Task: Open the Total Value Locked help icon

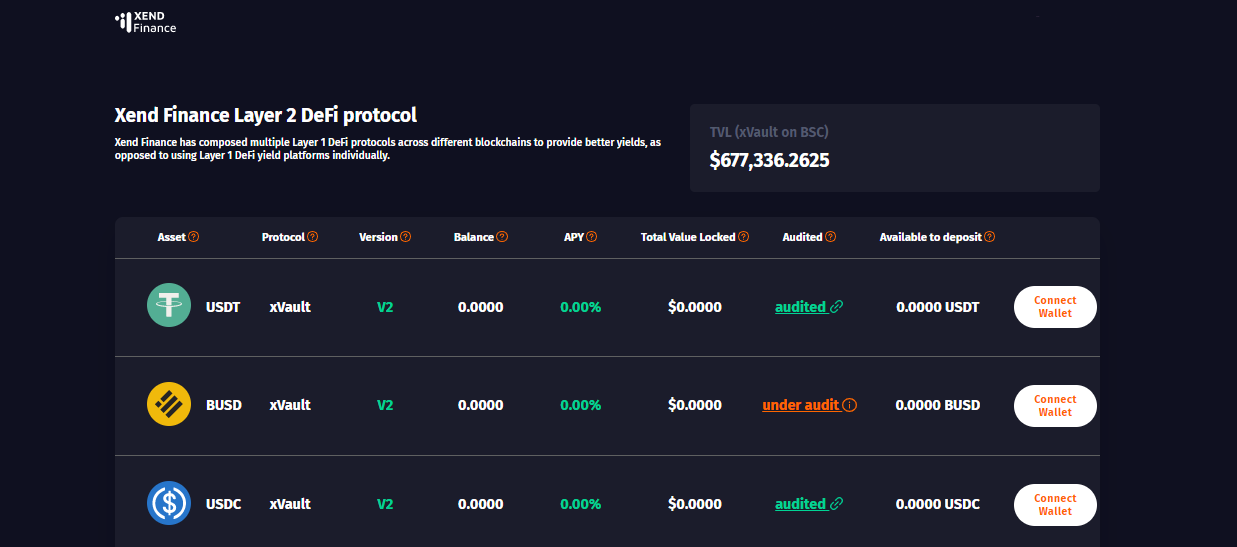Action: [744, 237]
